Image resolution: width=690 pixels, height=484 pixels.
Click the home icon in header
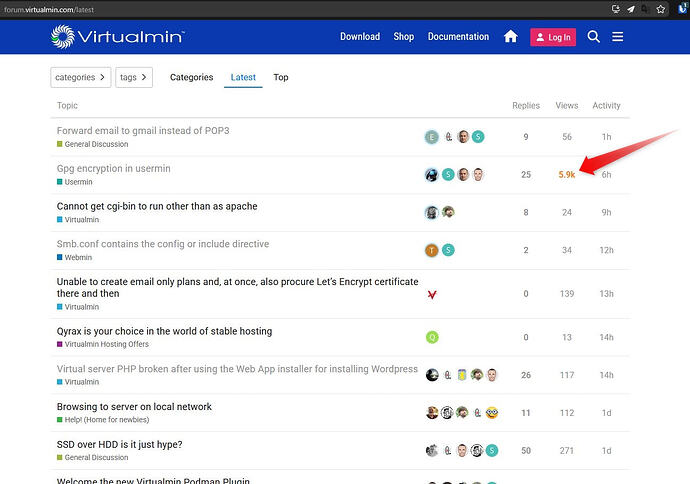(x=511, y=37)
